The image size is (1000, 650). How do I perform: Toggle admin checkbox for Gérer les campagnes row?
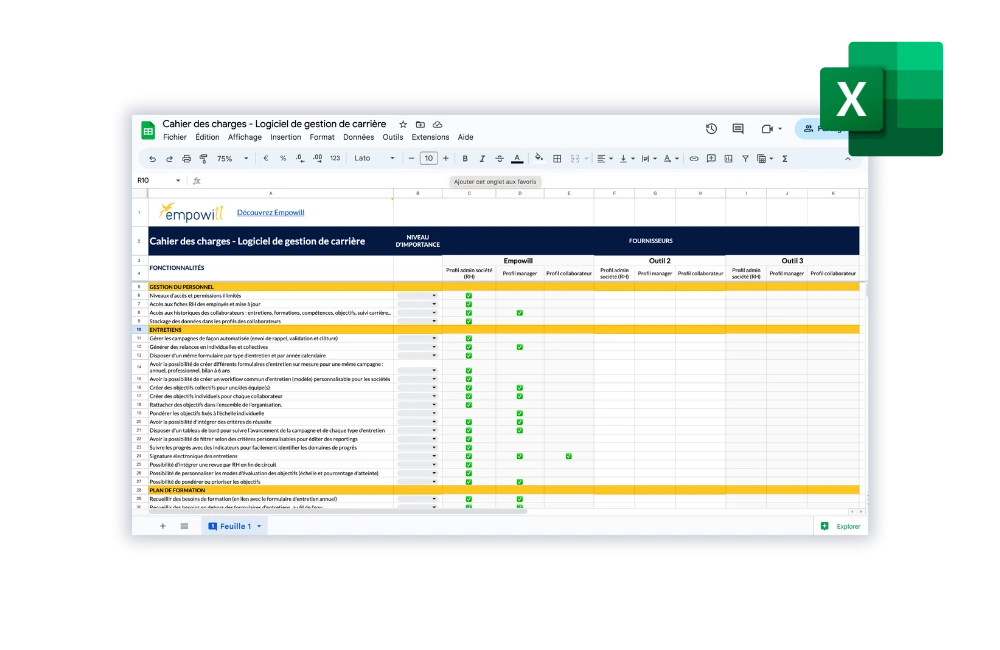[x=469, y=339]
